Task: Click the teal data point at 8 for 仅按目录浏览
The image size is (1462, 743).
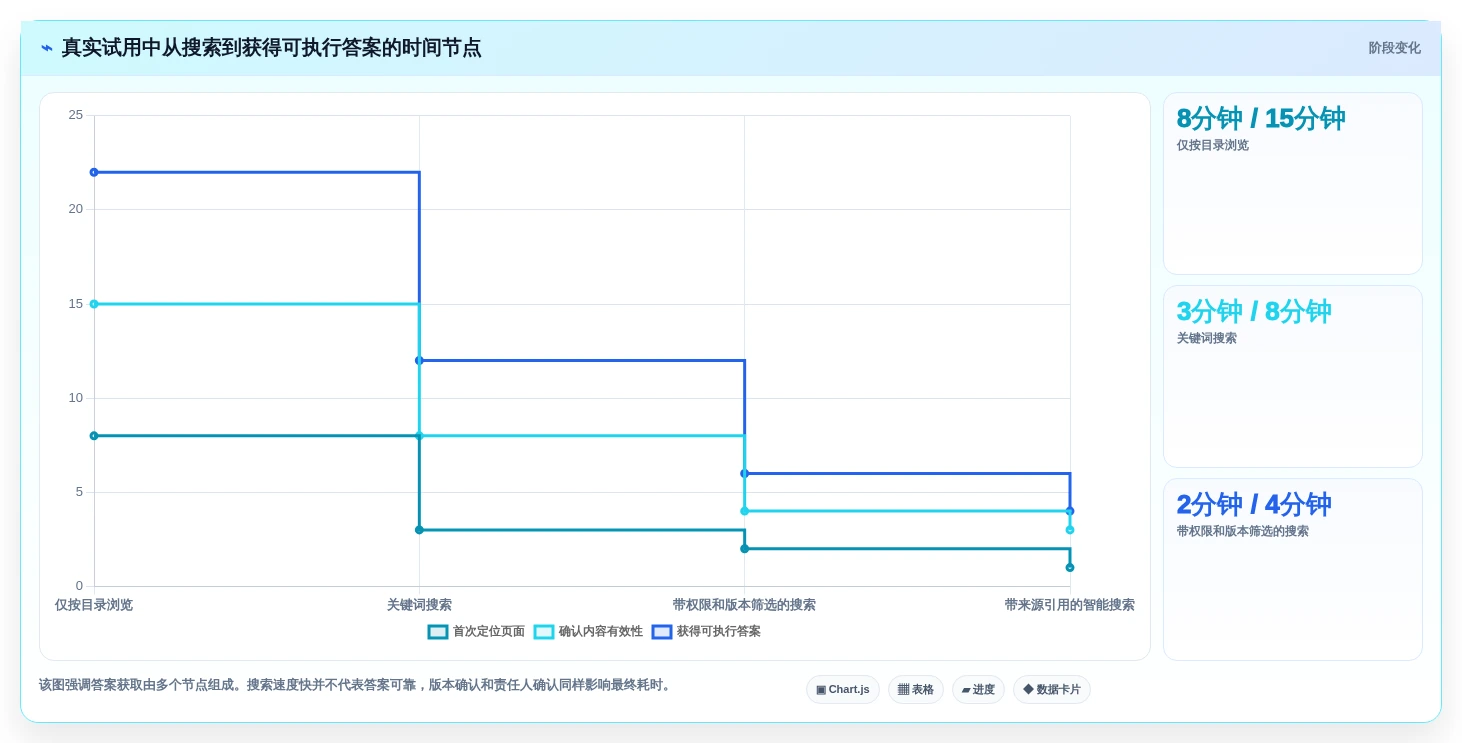Action: pos(94,436)
